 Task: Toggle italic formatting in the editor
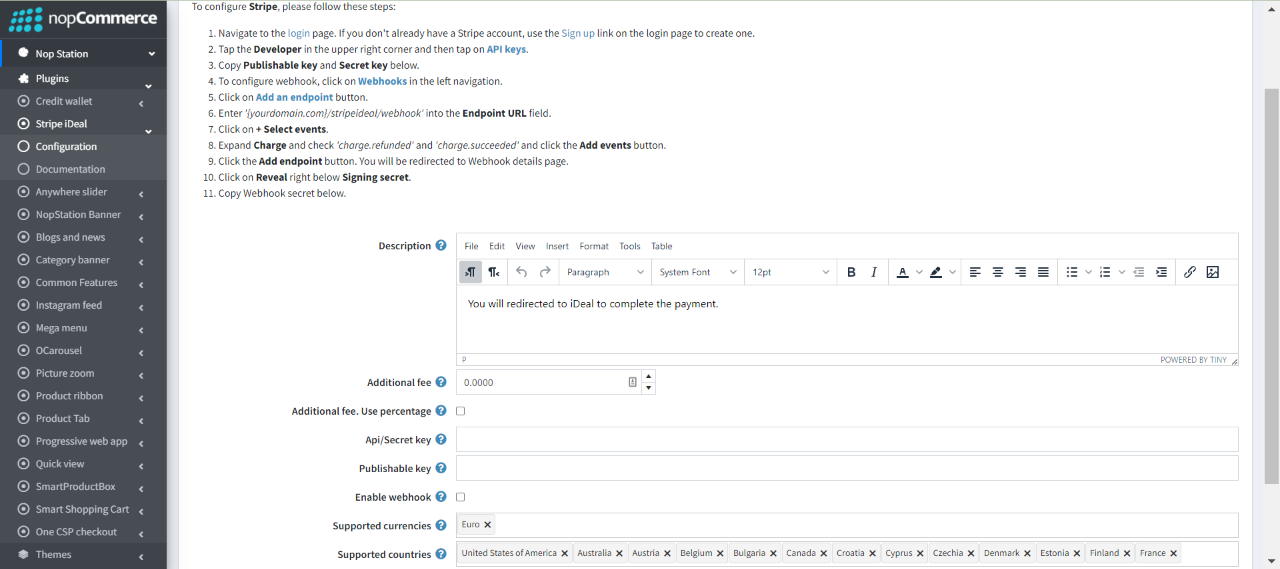pyautogui.click(x=874, y=272)
